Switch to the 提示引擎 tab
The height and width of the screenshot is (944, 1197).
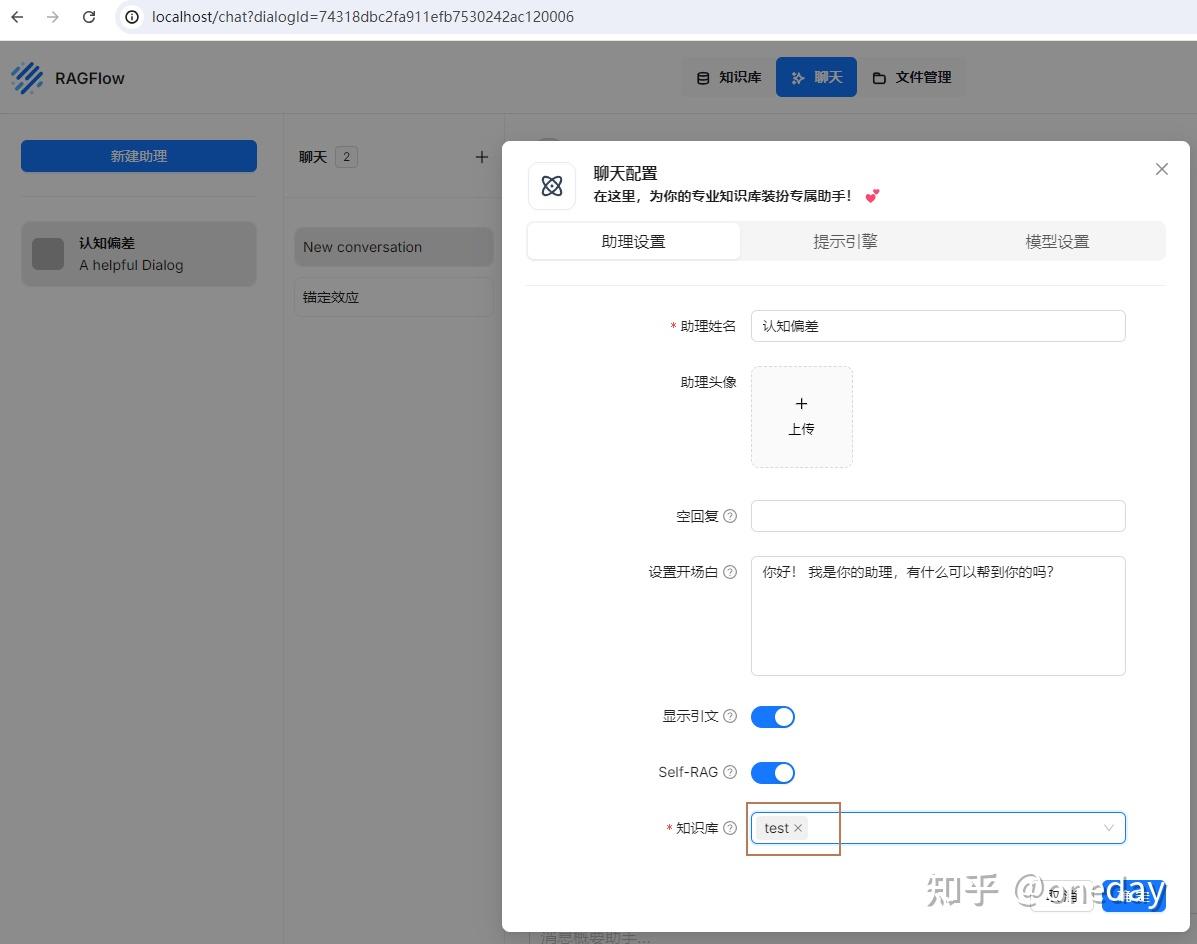coord(845,240)
